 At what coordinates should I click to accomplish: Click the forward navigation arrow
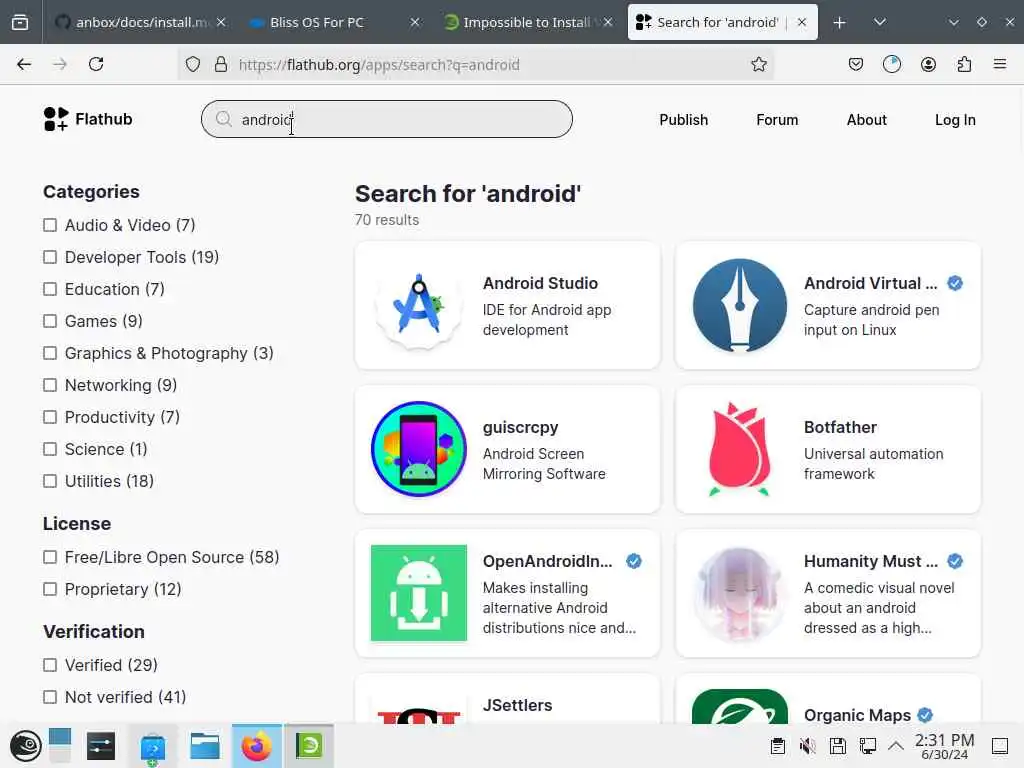click(x=60, y=64)
